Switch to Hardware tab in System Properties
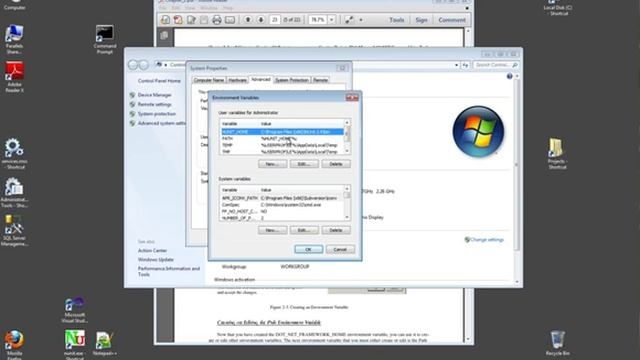The width and height of the screenshot is (640, 360). (x=237, y=80)
